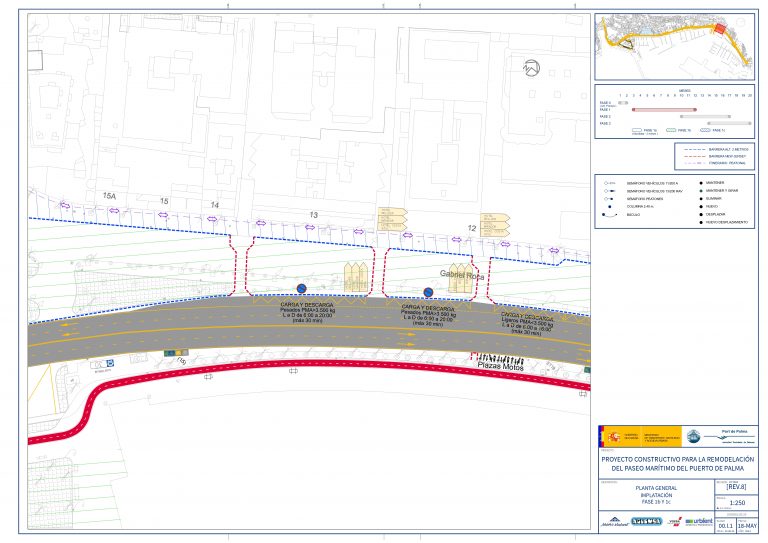Click the red FASE 1 schedule bar

coord(664,110)
